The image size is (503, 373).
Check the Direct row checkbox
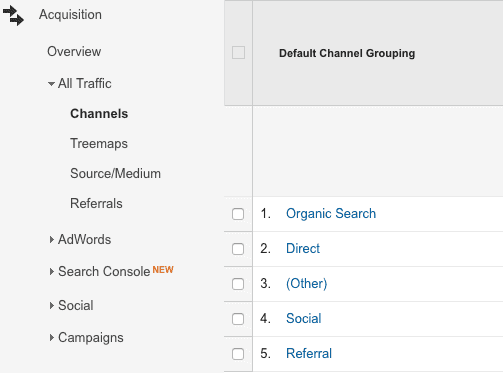click(x=238, y=249)
